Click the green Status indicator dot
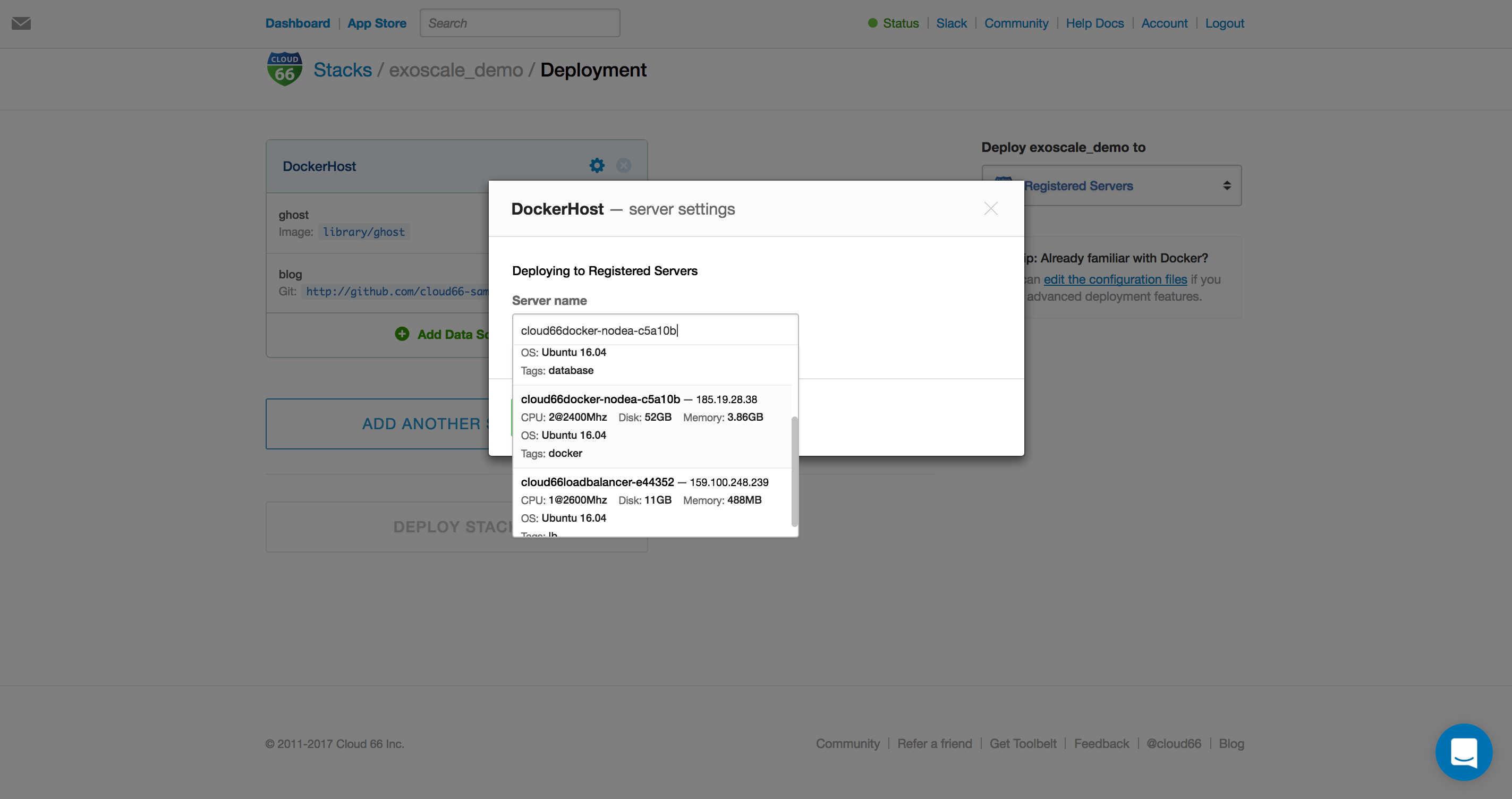 coord(873,23)
